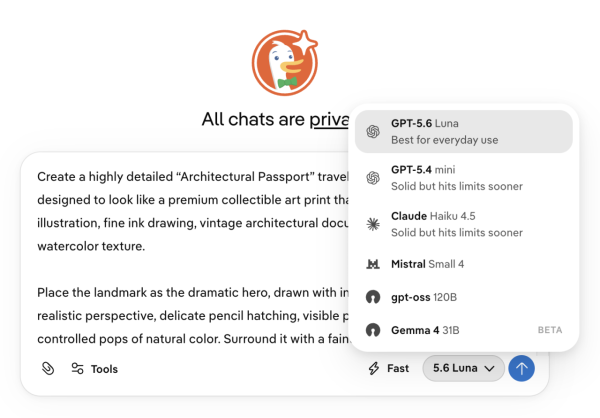Select GPT-5.6 Luna from the model list
Viewport: 600px width, 418px height.
coord(464,132)
